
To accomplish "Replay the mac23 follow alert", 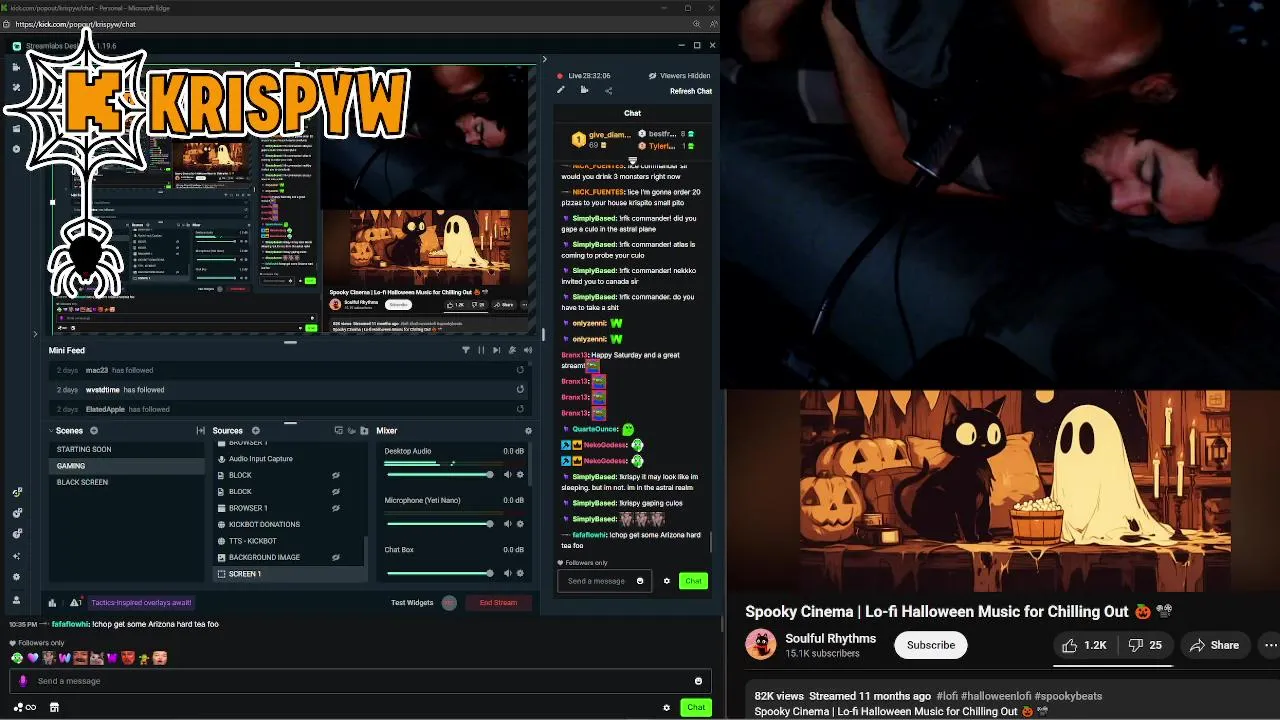I will click(x=520, y=370).
